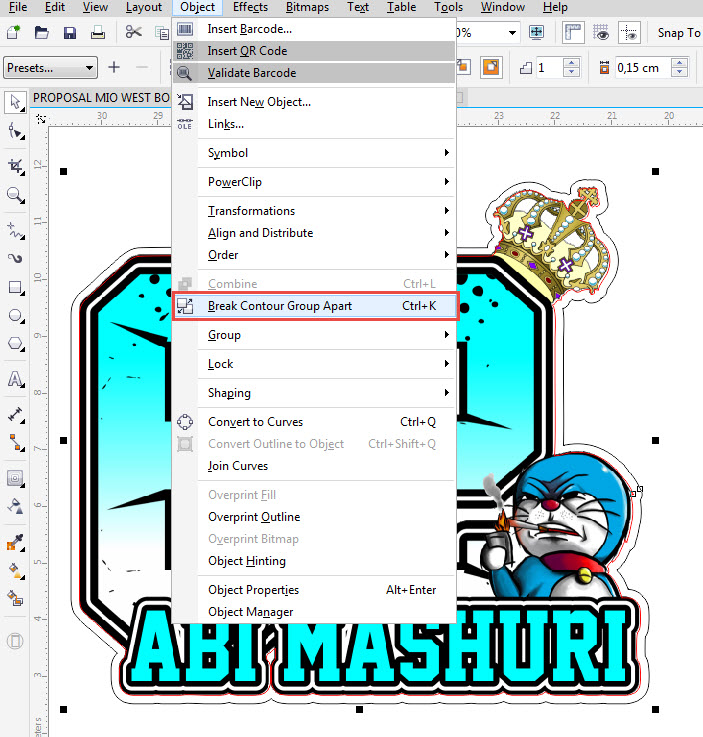The image size is (703, 737).
Task: Select the Connector tool
Action: coord(15,443)
